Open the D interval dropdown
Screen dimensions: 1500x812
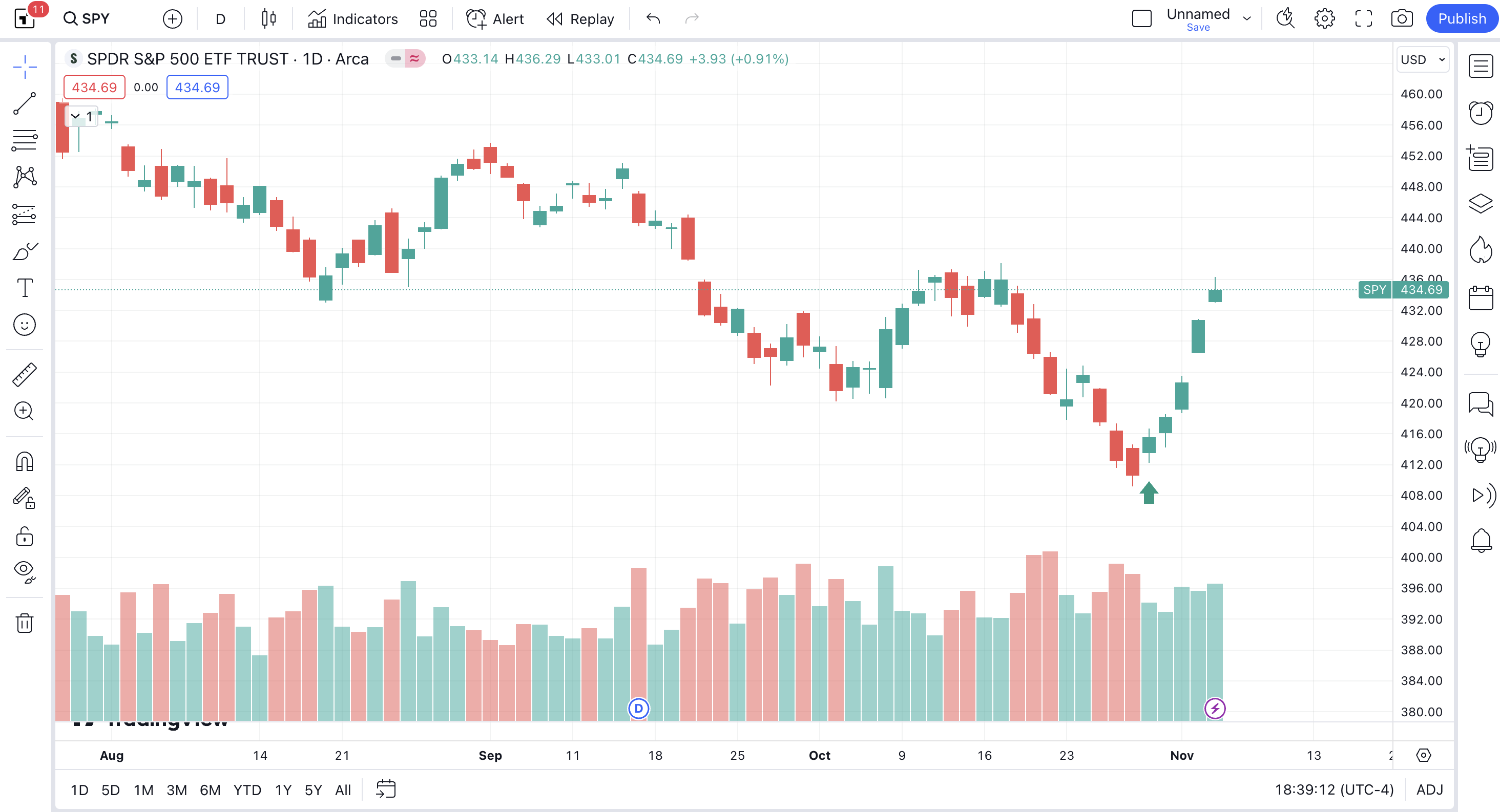(220, 18)
